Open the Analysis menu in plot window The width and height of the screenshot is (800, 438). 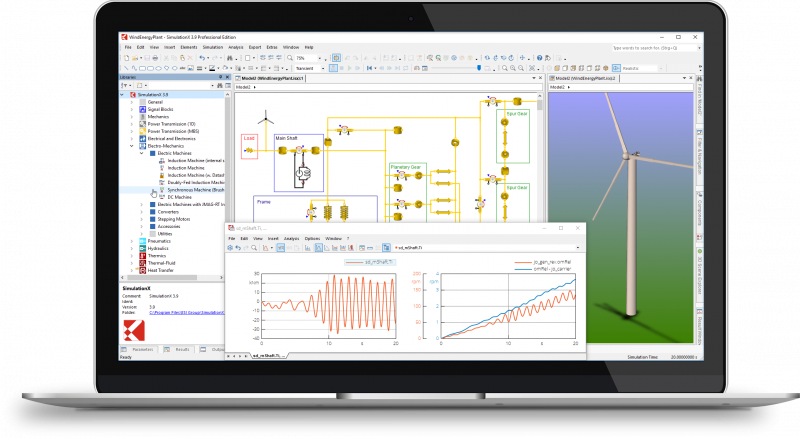pyautogui.click(x=291, y=238)
